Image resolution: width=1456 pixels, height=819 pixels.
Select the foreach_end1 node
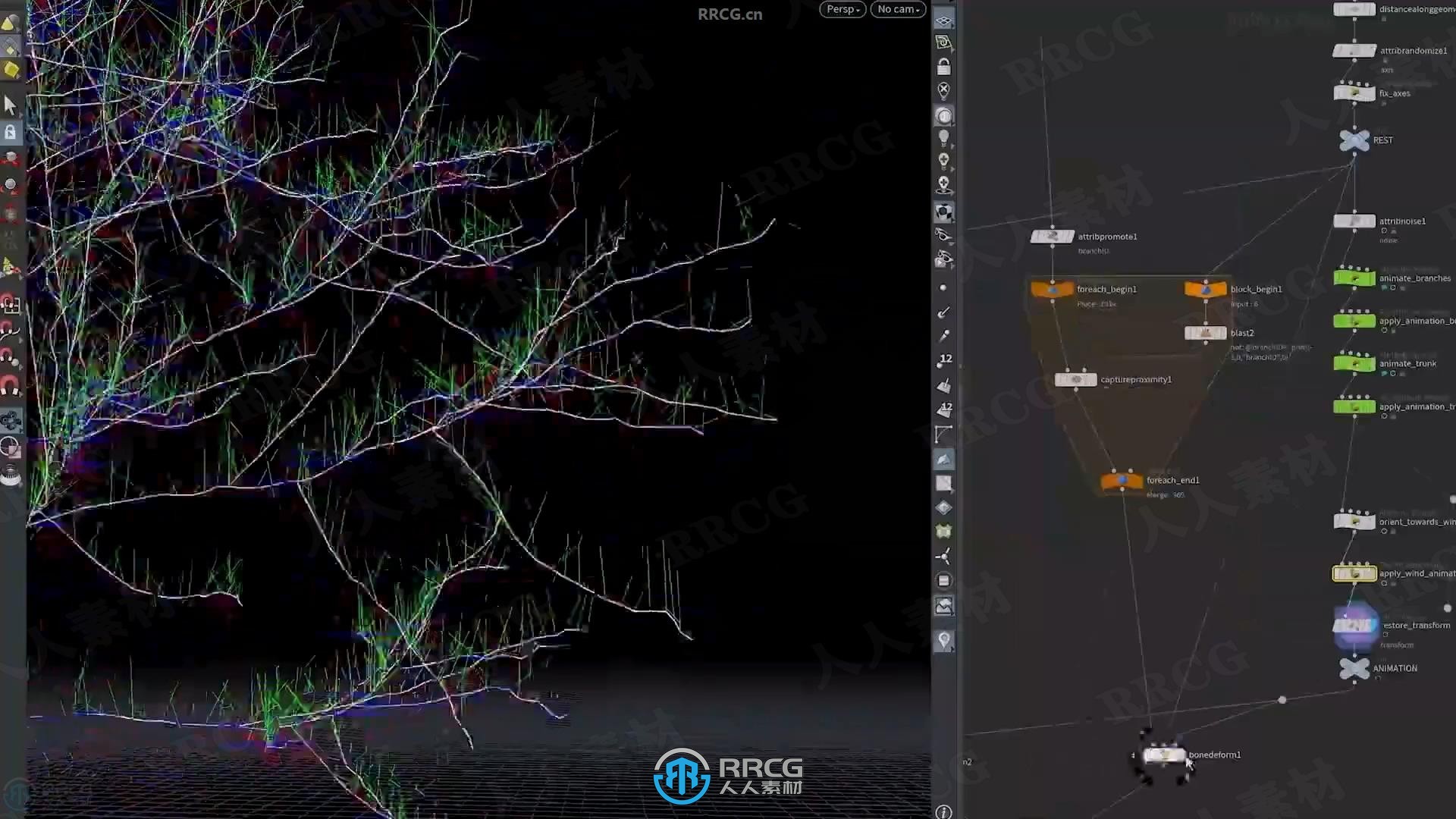(1122, 480)
